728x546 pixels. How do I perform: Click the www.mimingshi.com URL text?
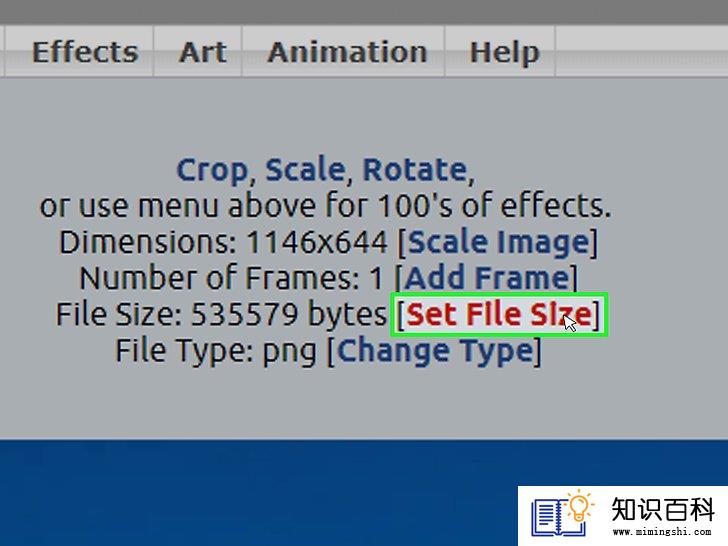click(662, 532)
